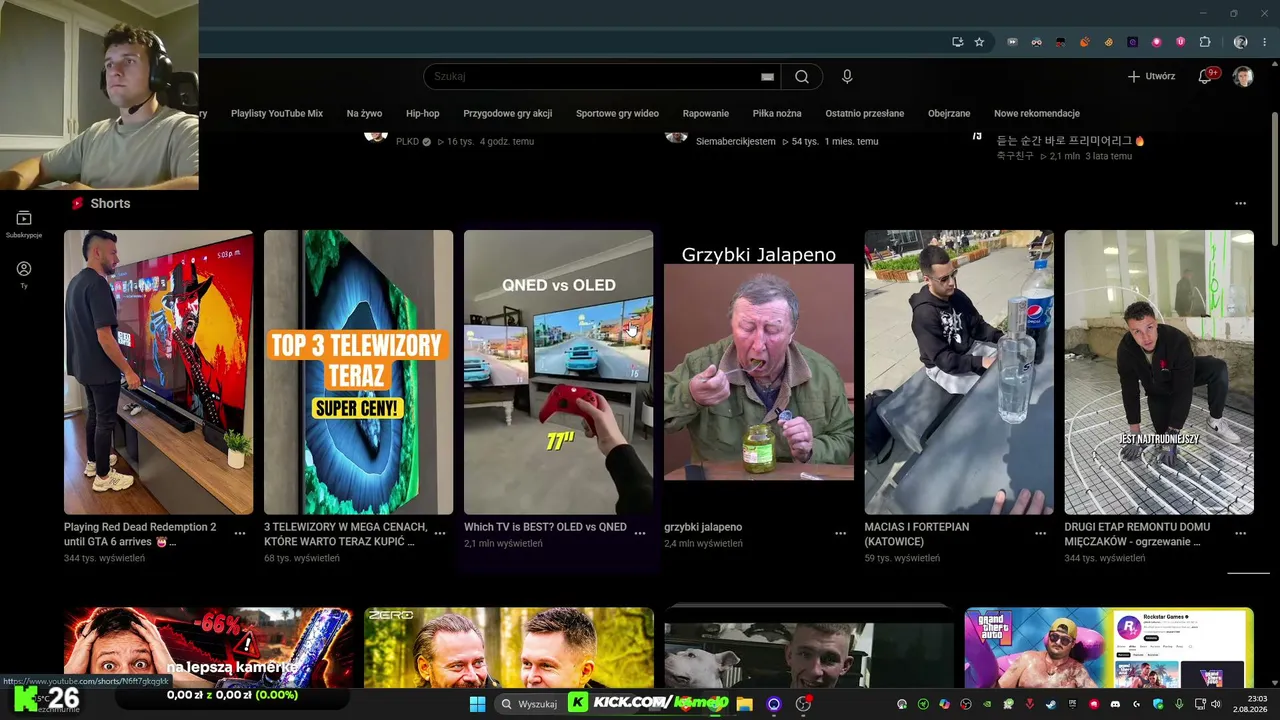This screenshot has height=720, width=1280.
Task: Play the TOP 3 TELEWIZORY short thumbnail
Action: pos(358,372)
